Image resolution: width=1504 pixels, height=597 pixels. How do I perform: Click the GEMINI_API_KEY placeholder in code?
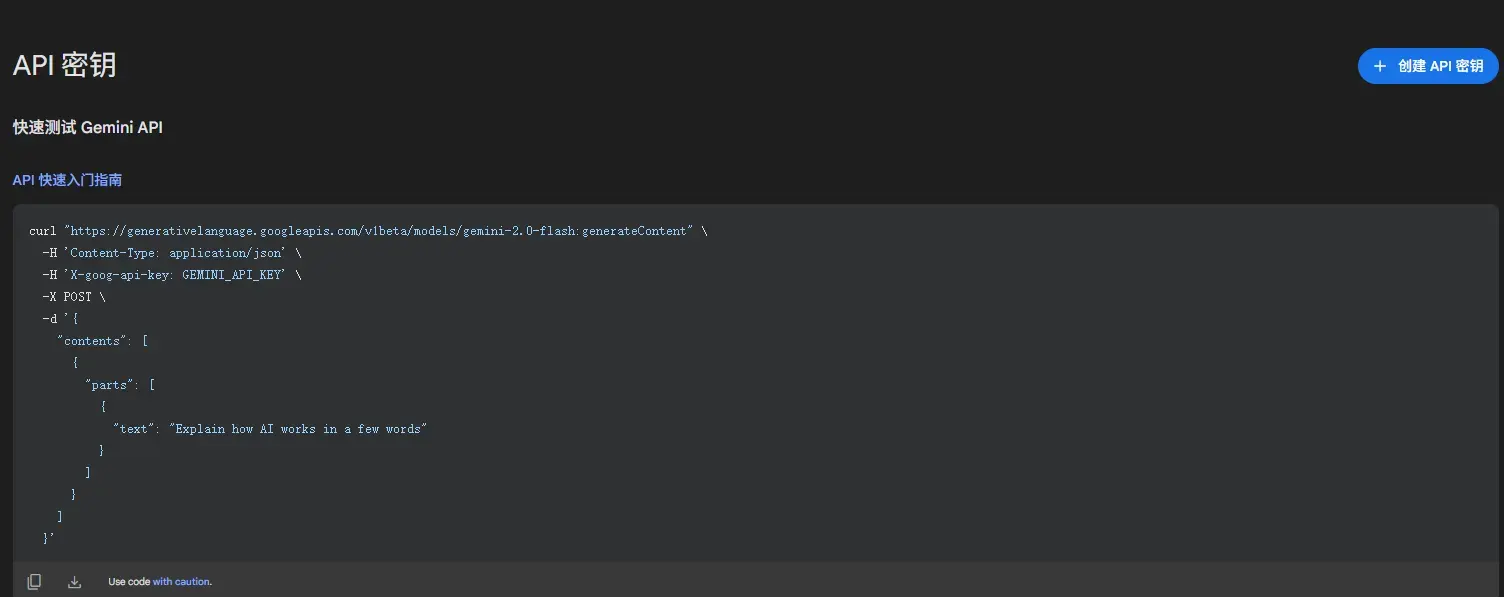click(232, 275)
